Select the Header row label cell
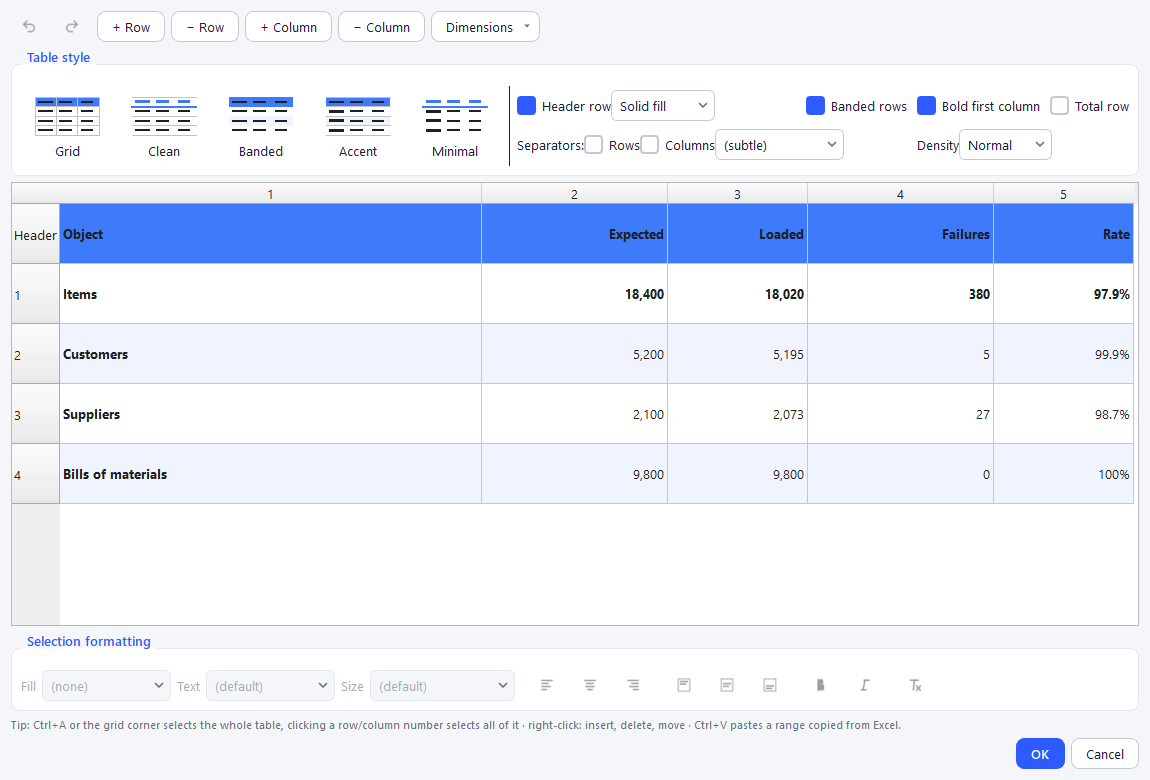 click(x=35, y=234)
